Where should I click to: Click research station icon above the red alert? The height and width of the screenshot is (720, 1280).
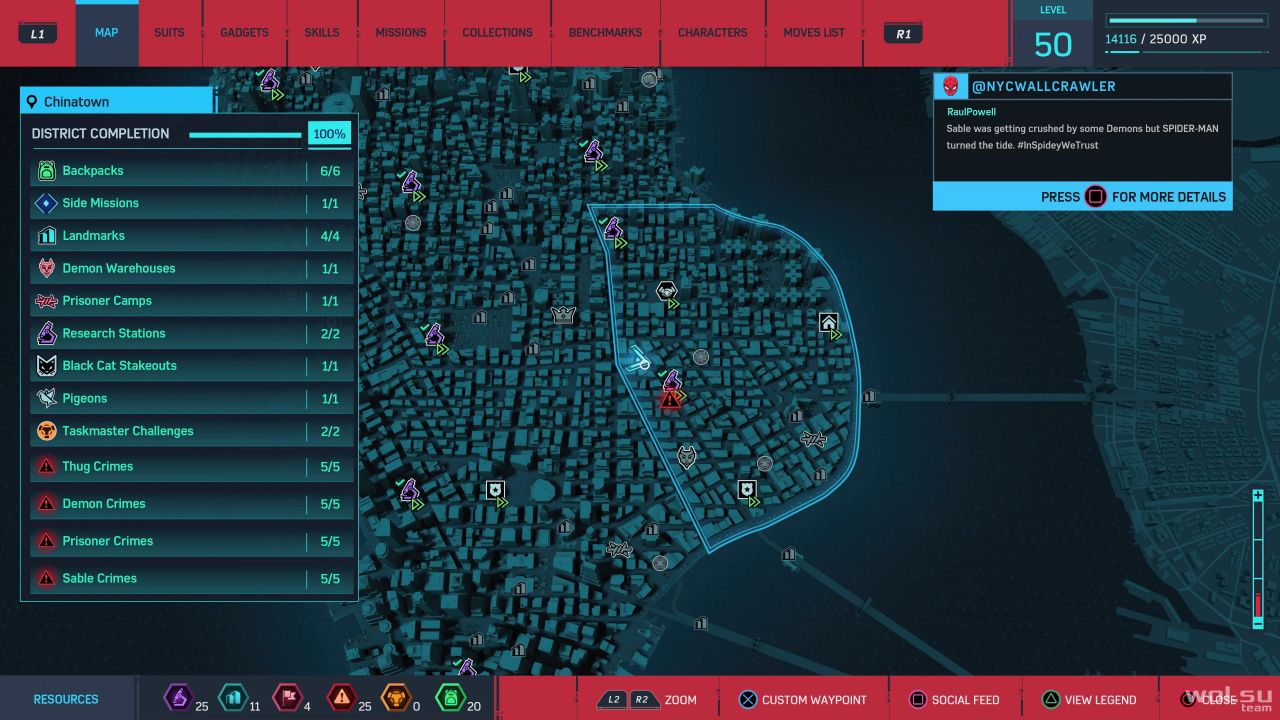671,380
